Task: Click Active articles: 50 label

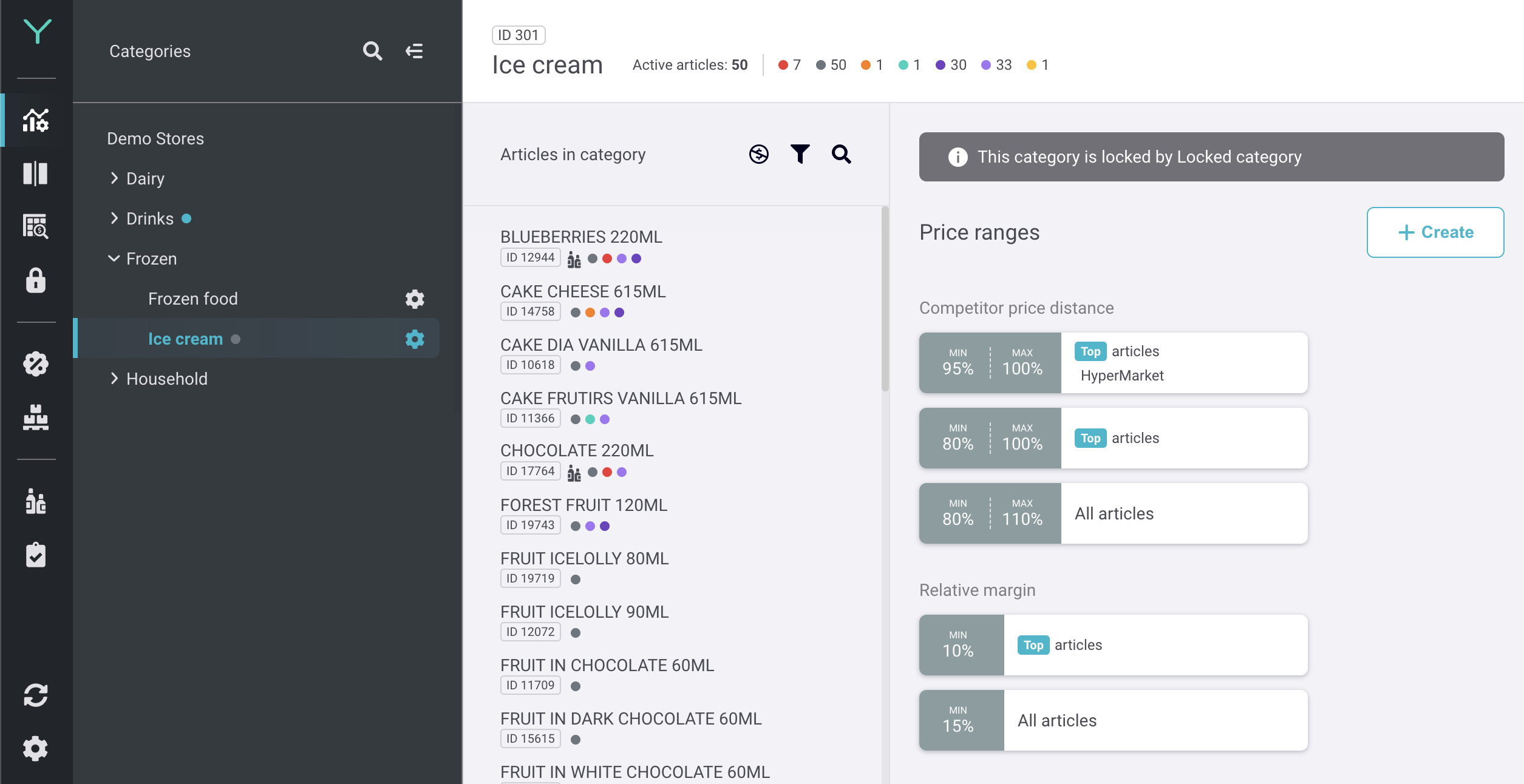Action: [690, 65]
